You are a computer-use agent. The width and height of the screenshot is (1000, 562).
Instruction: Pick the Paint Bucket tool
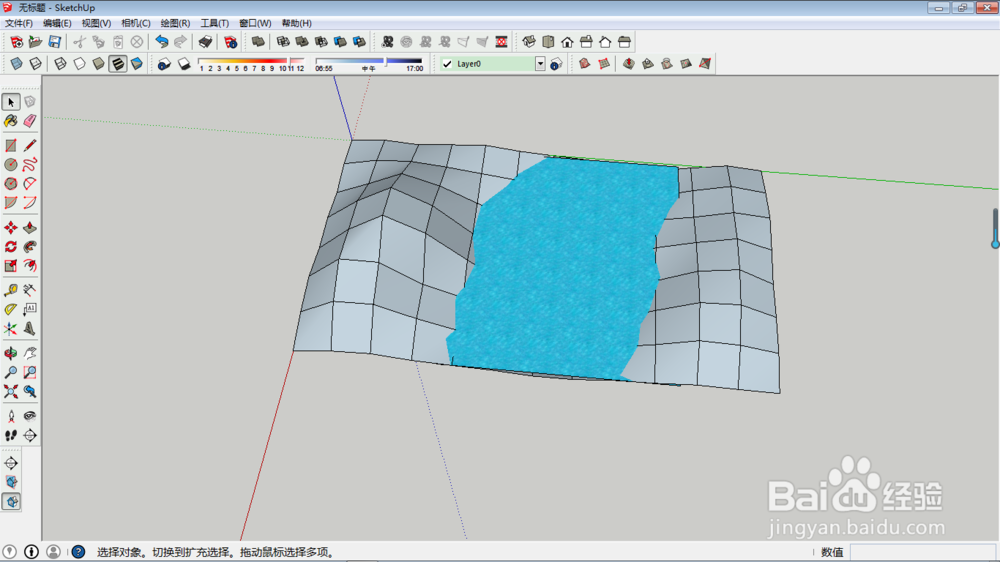point(11,121)
